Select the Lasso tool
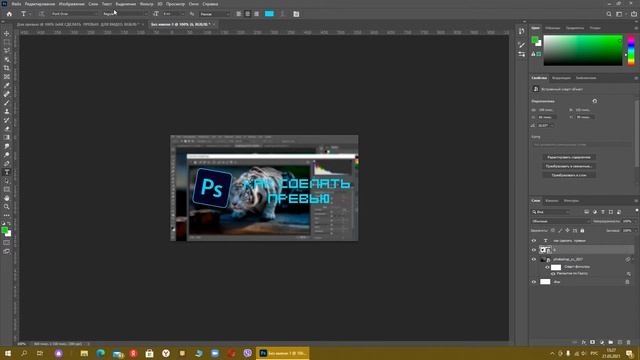 pos(7,51)
